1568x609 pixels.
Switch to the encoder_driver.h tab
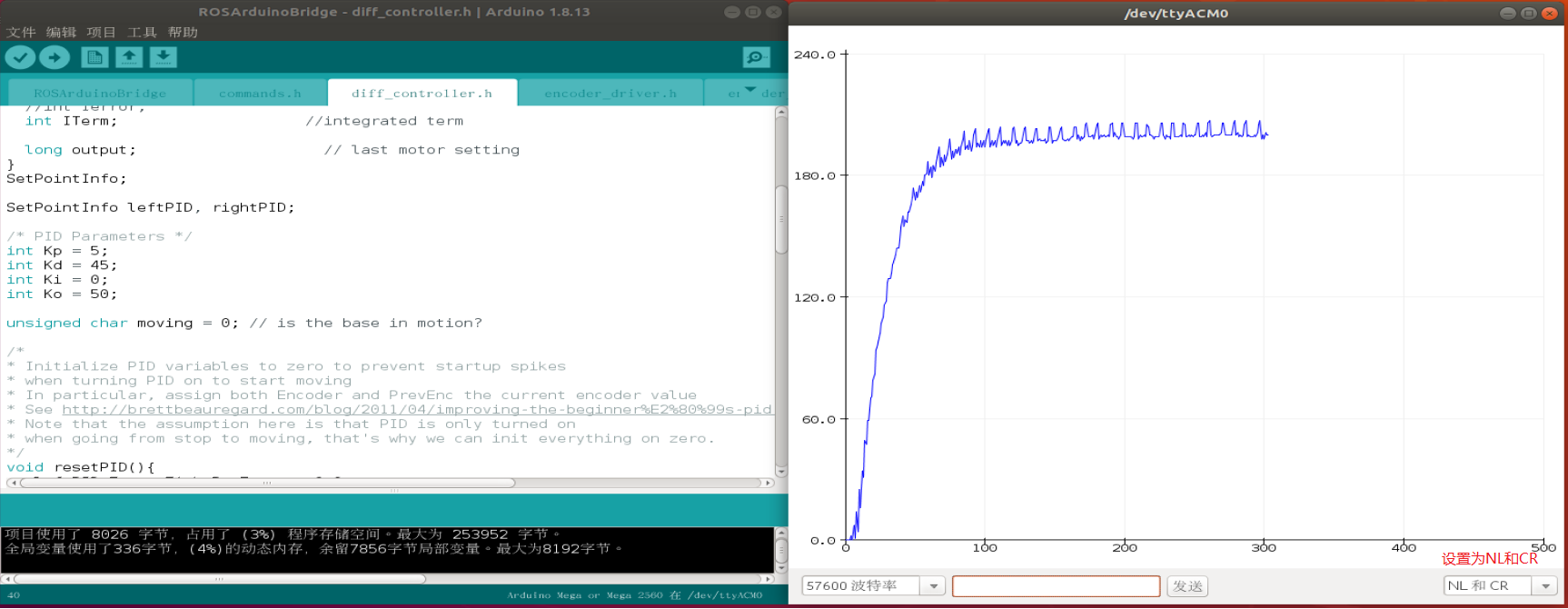610,93
